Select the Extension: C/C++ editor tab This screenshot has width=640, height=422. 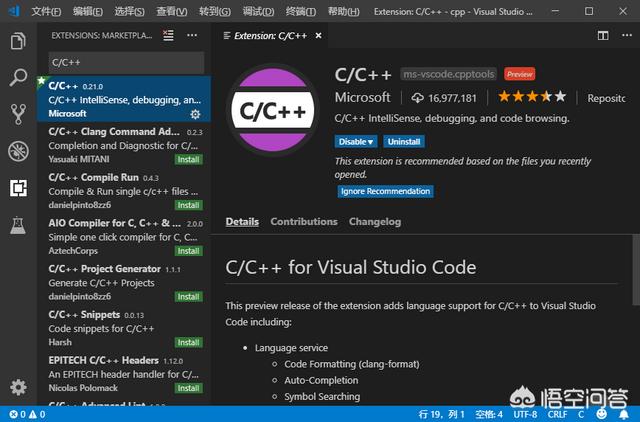pyautogui.click(x=269, y=36)
